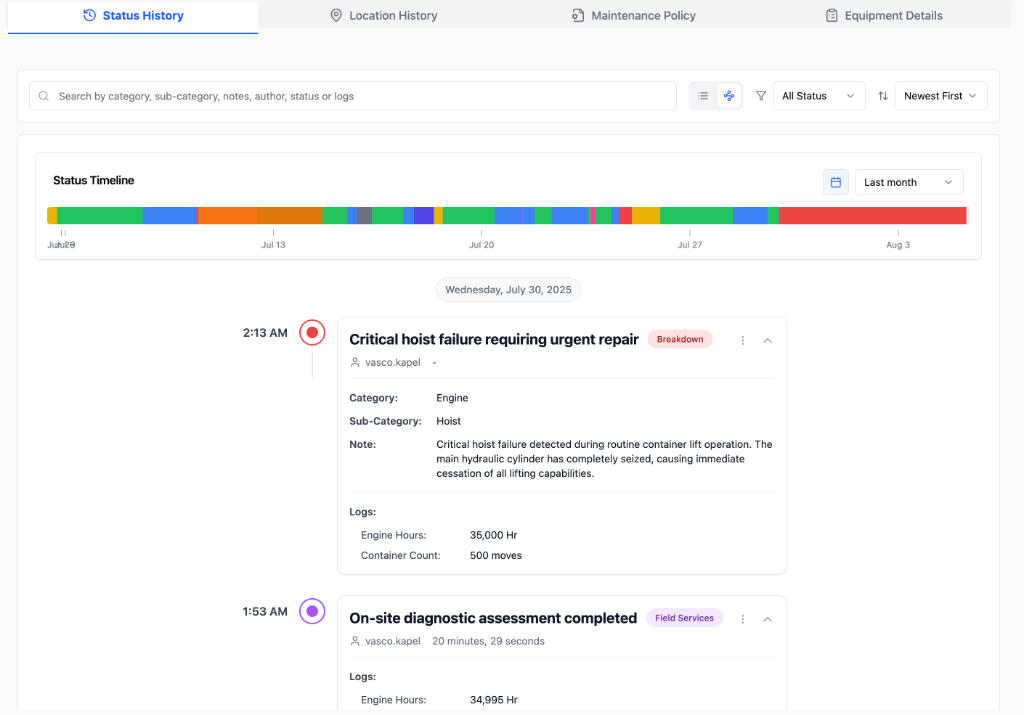Click the 500 moves container count value

496,556
